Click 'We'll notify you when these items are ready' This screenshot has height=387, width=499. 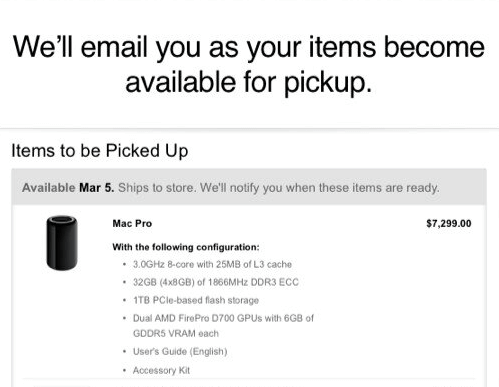point(319,188)
